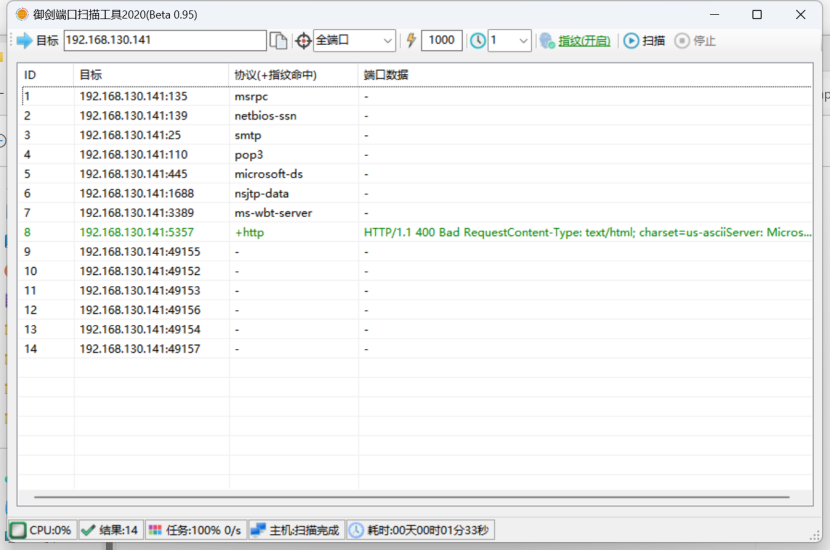Click the blue scan play icon
The width and height of the screenshot is (831, 550).
coord(631,41)
